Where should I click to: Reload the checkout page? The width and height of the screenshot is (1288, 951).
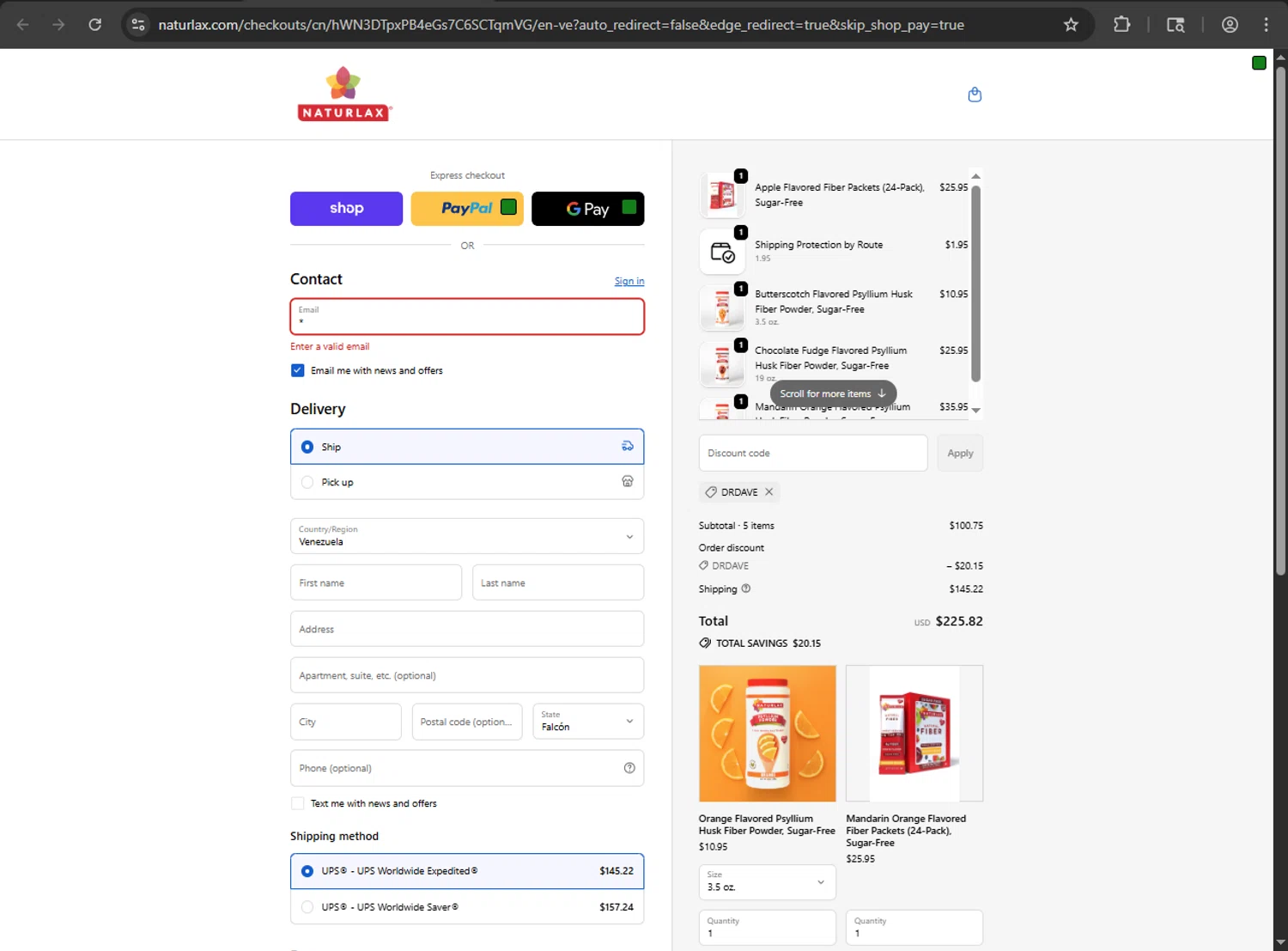coord(95,25)
